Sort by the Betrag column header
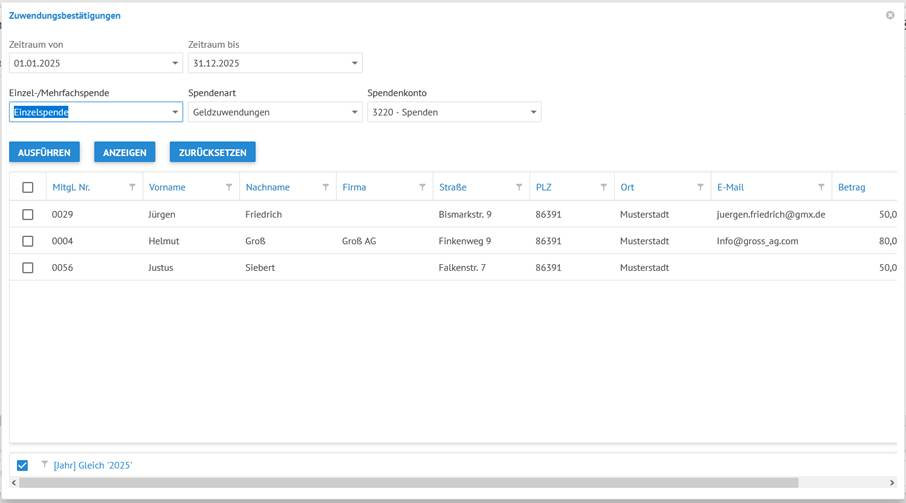Screen dimensions: 906x503 [x=851, y=187]
